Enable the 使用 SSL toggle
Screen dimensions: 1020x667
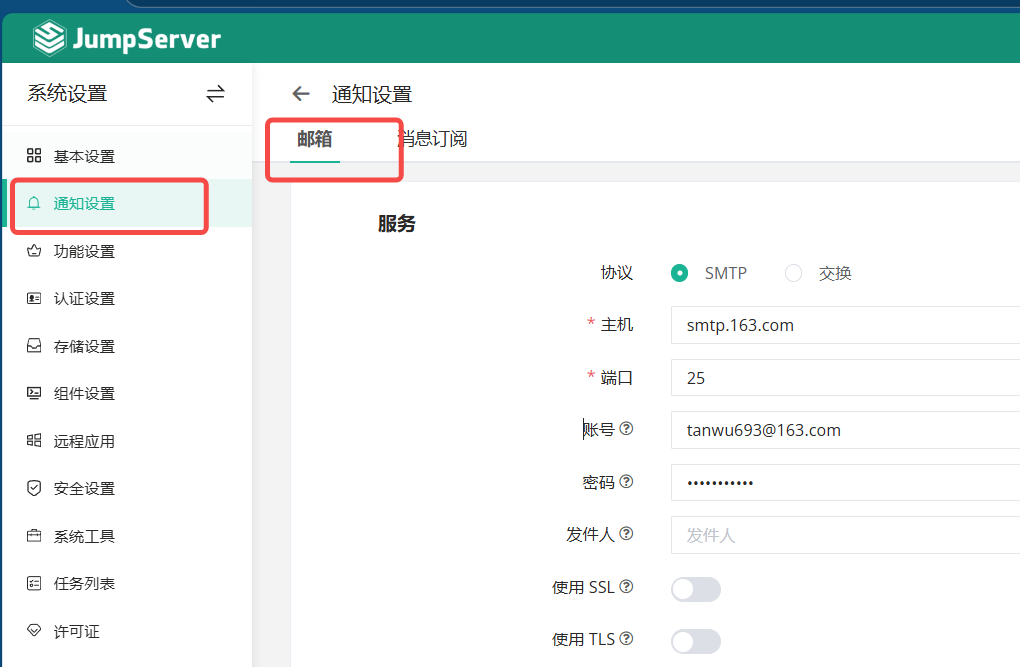(696, 589)
